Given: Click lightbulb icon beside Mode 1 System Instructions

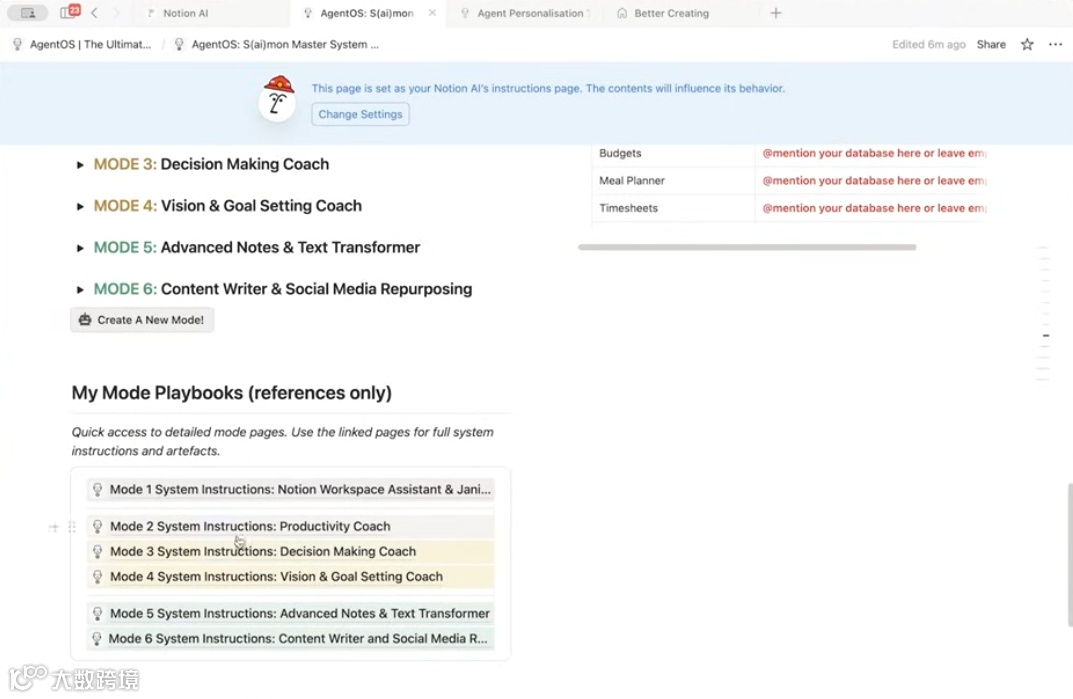Looking at the screenshot, I should coord(98,490).
